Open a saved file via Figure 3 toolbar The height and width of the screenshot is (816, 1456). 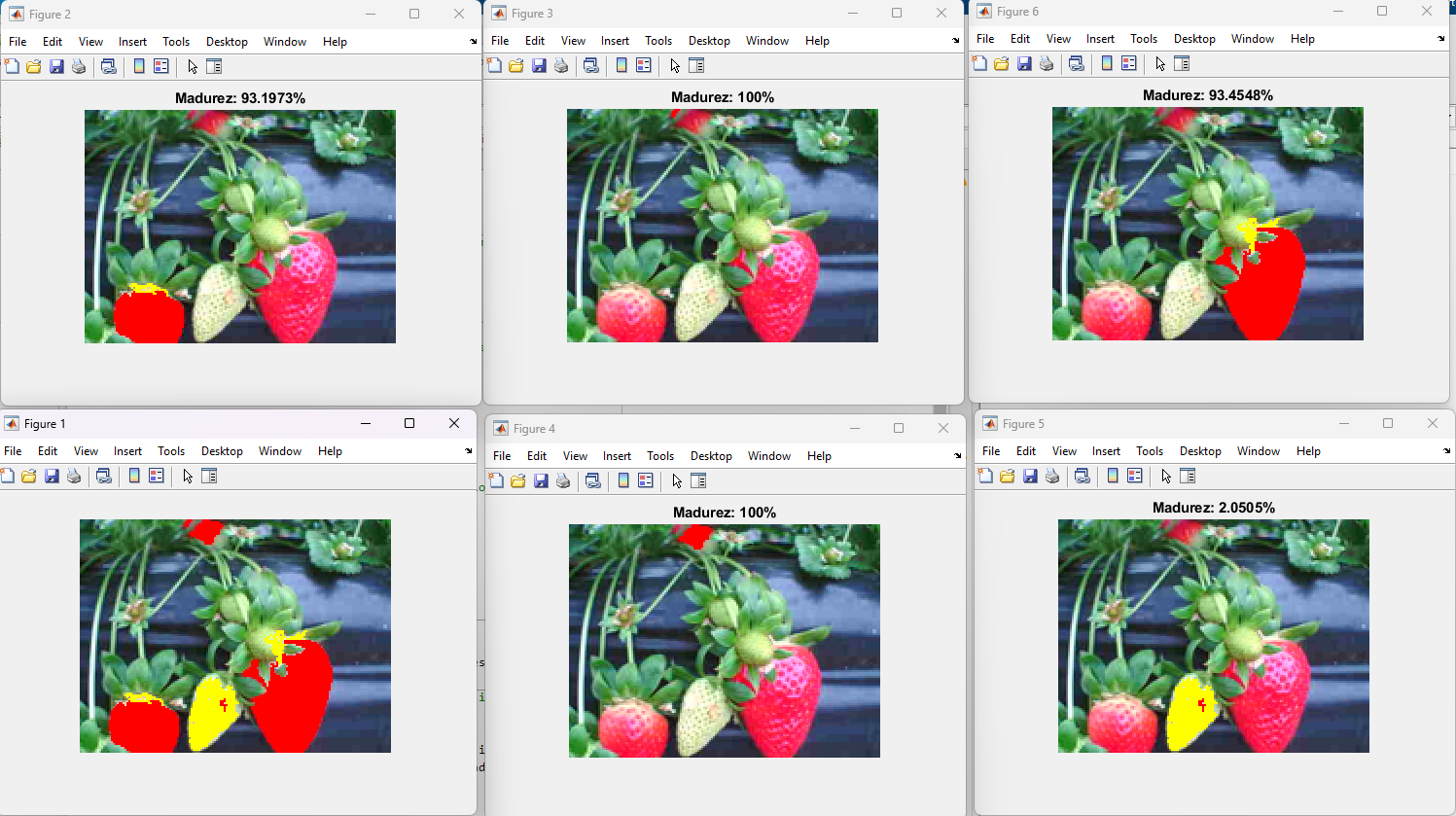pos(516,64)
